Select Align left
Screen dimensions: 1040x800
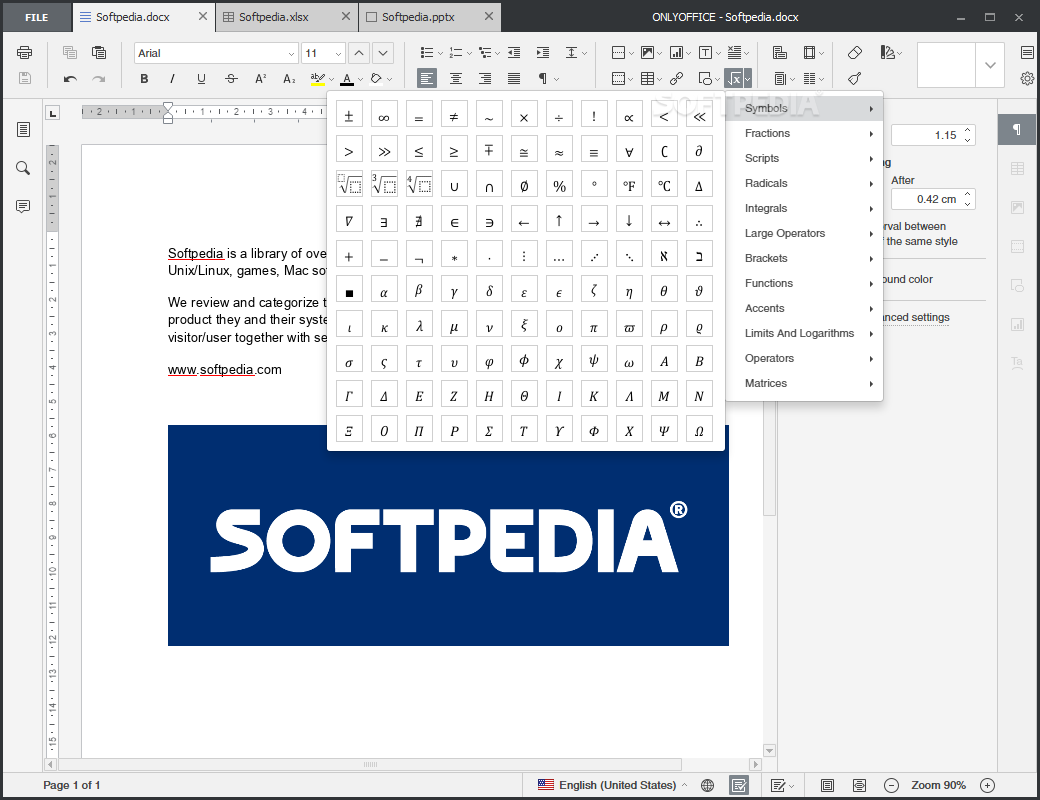[427, 78]
